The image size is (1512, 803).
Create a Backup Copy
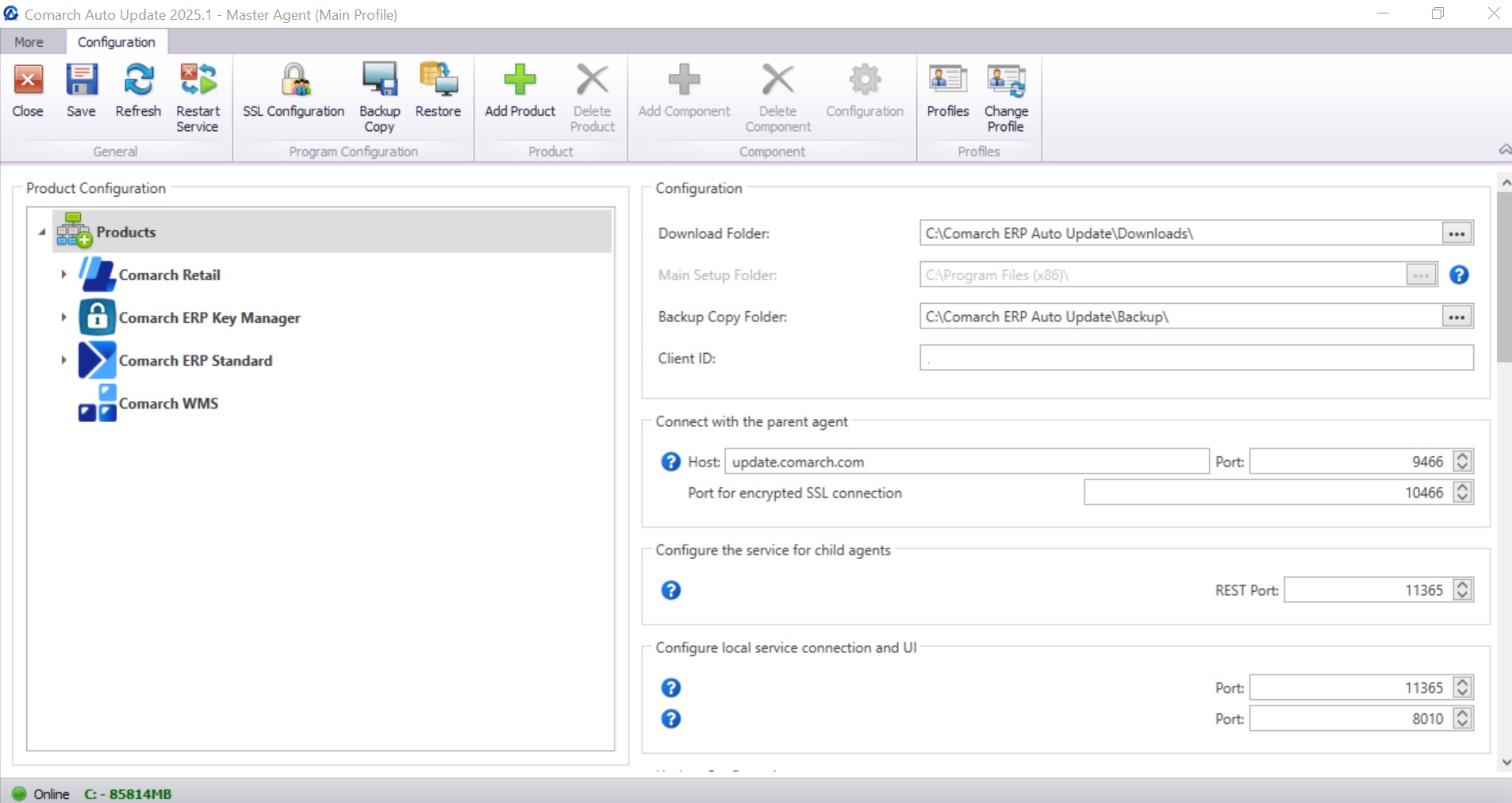tap(380, 80)
